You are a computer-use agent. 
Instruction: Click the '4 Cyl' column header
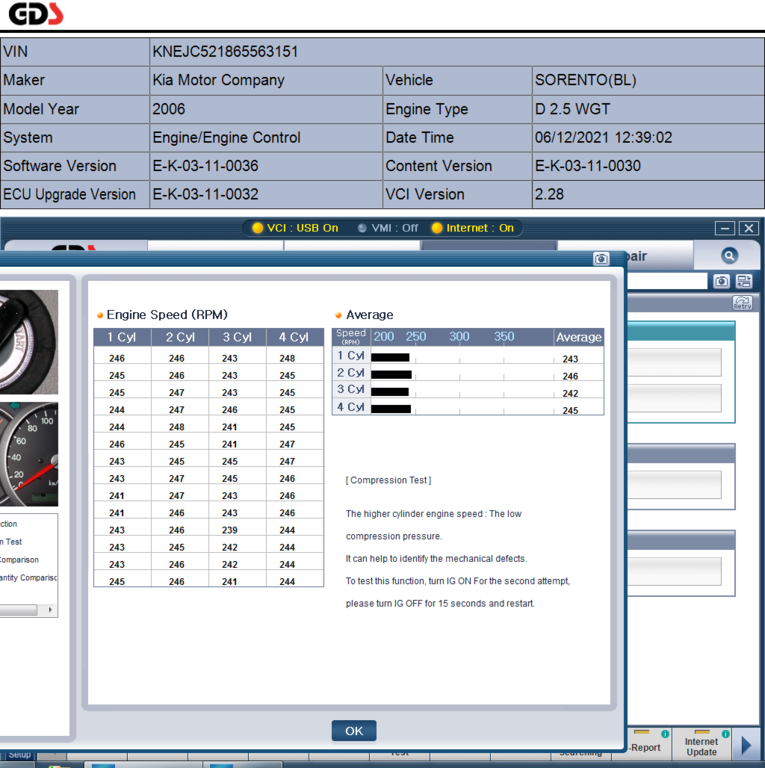click(294, 337)
